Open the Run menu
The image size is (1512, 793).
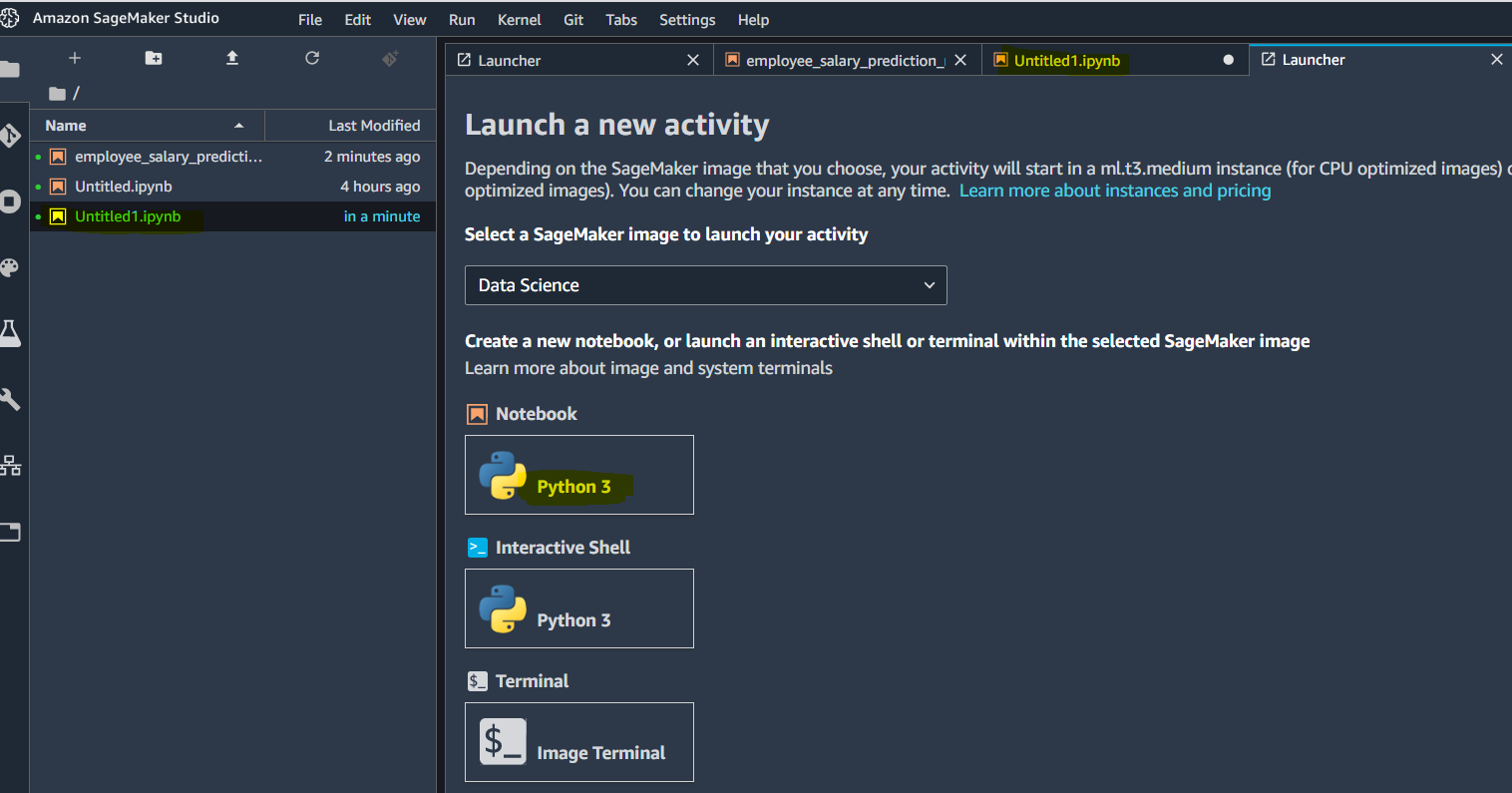coord(462,20)
